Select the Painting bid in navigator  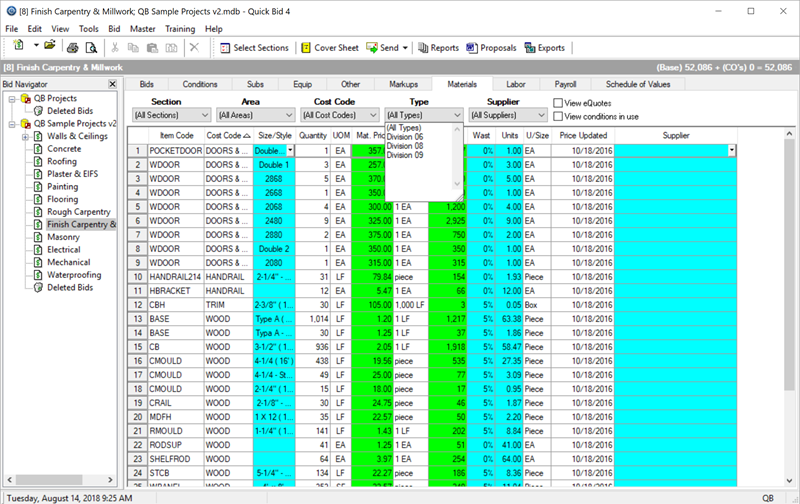62,187
